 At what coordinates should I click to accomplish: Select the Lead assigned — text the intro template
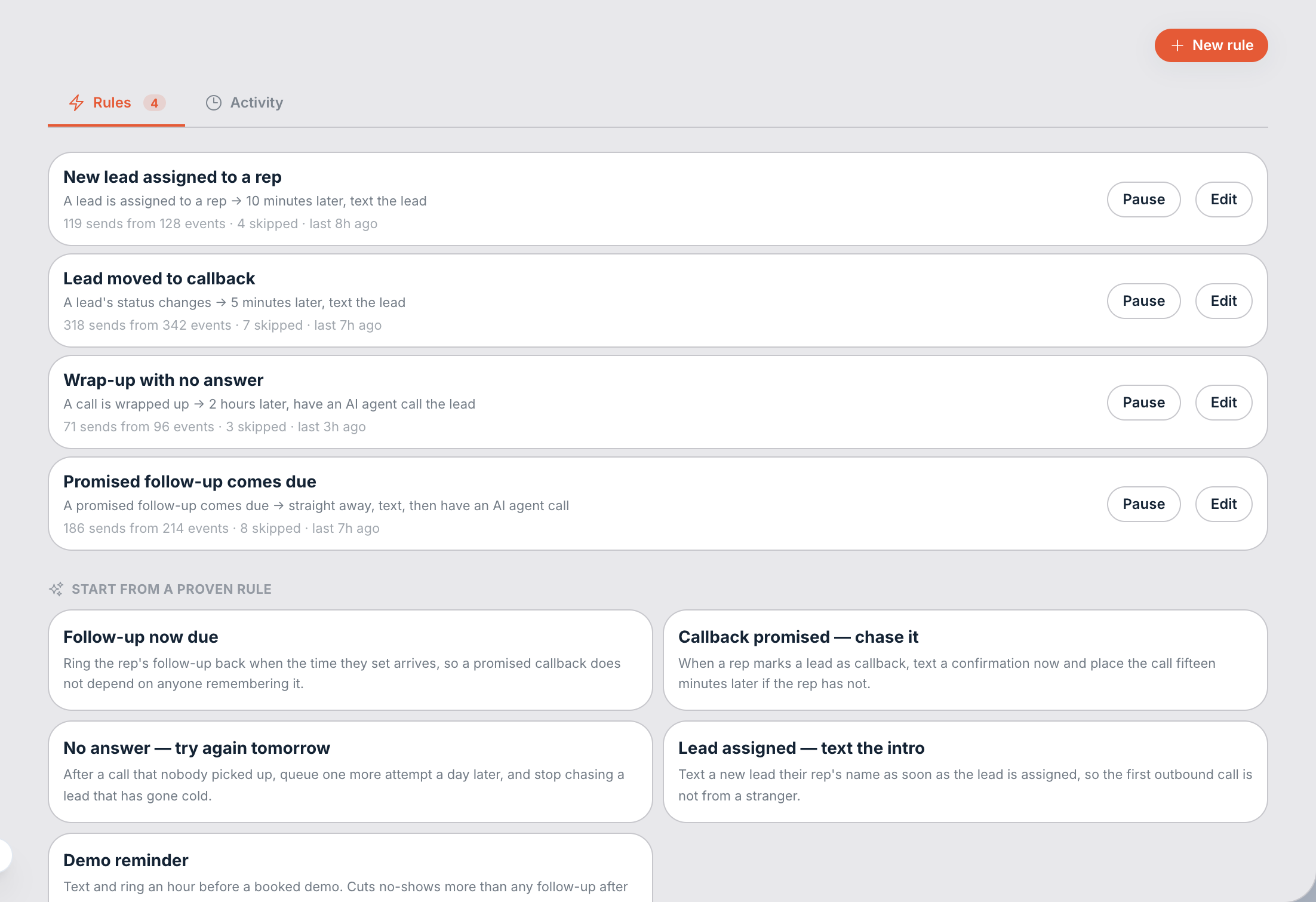[x=966, y=772]
